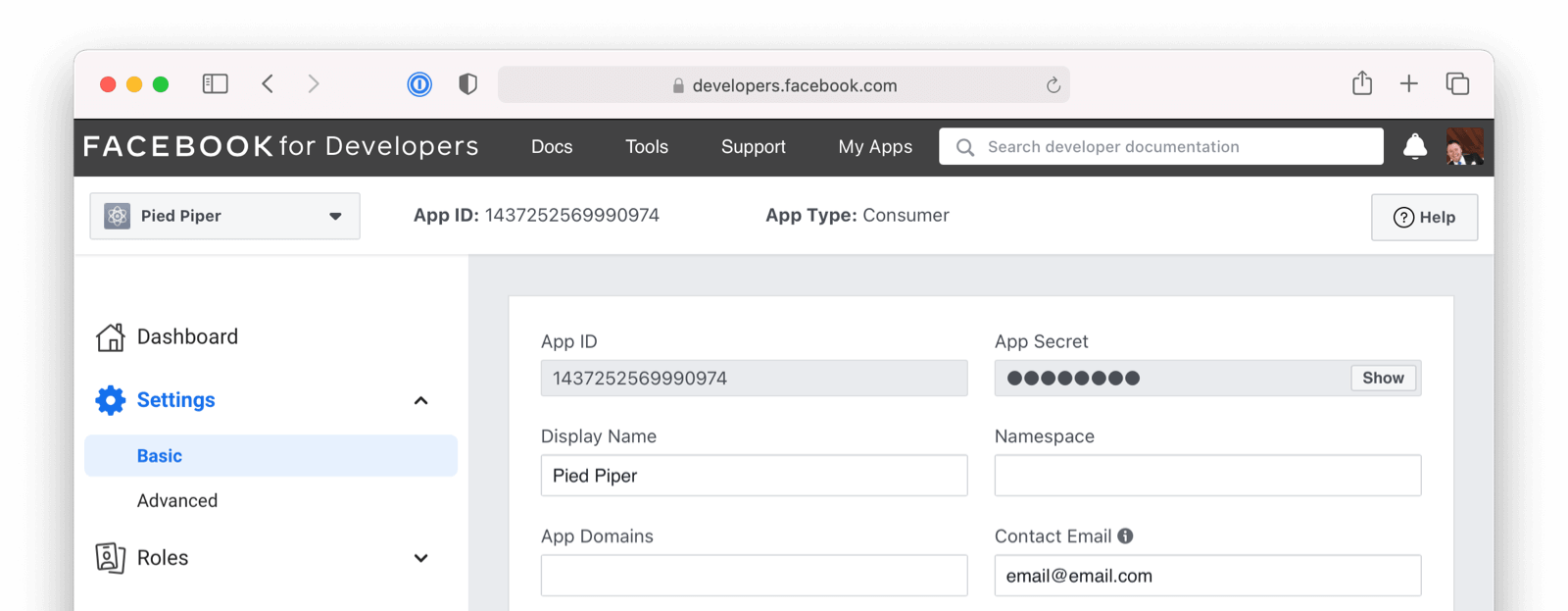Open the My Apps menu

point(875,147)
